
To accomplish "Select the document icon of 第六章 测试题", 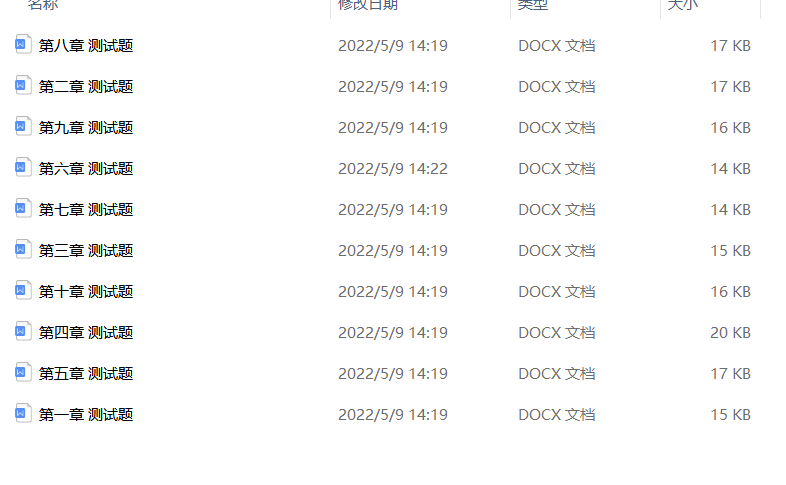I will pos(24,167).
